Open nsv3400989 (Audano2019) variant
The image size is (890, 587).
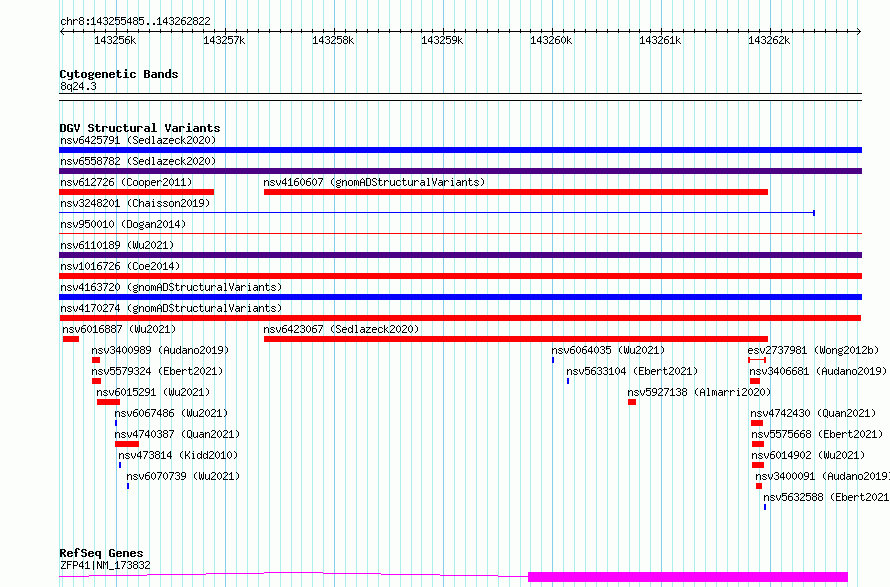(160, 350)
